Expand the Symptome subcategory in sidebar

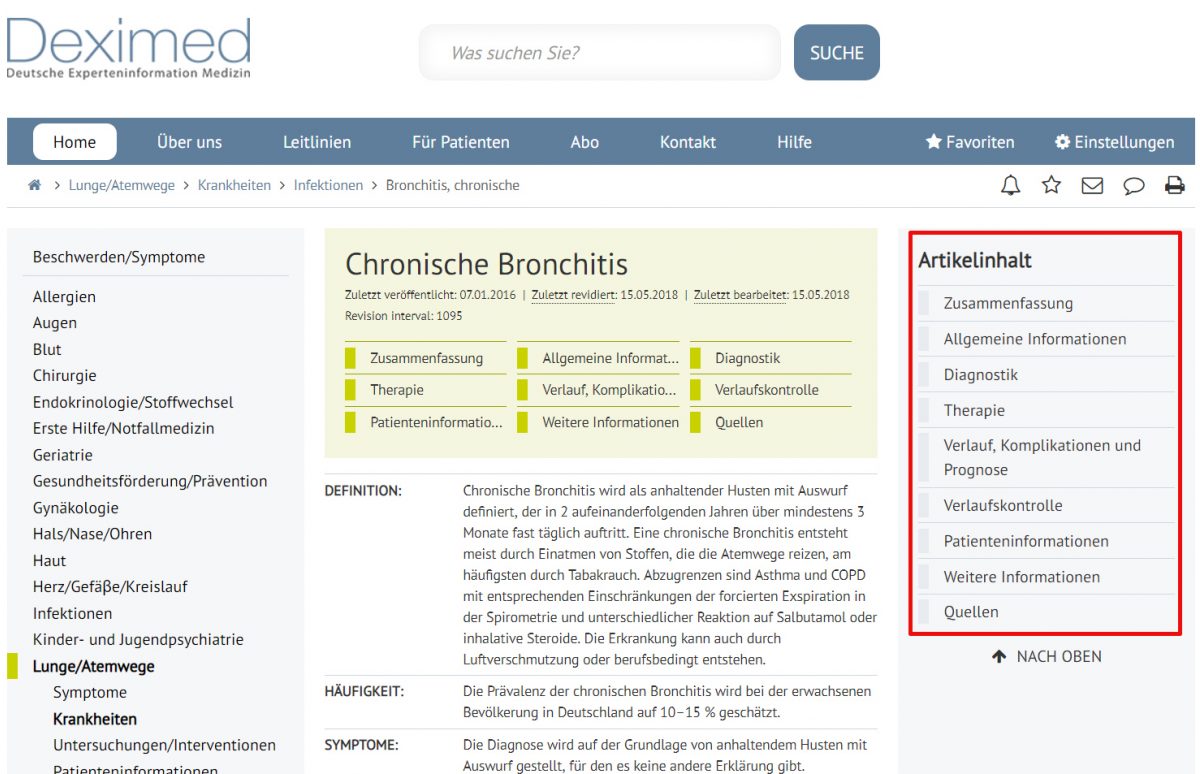(x=90, y=692)
